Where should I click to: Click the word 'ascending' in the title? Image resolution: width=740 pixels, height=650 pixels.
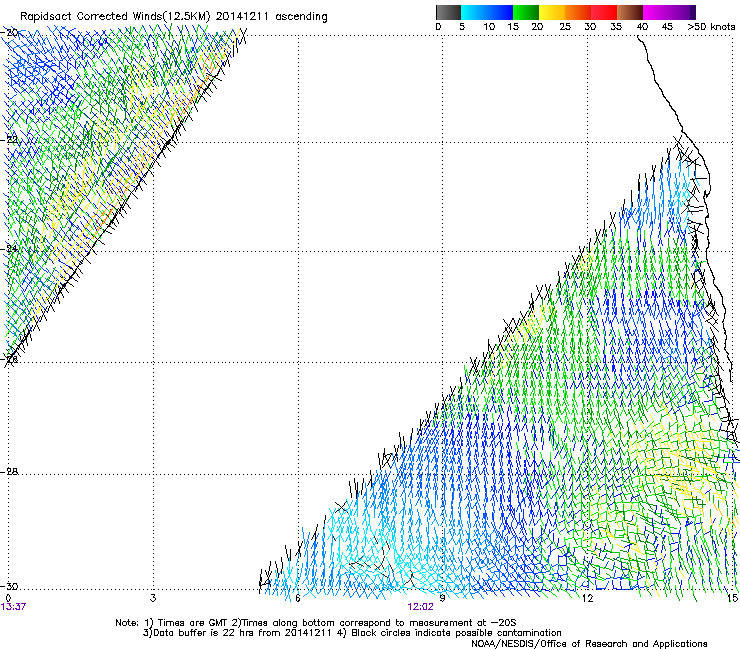point(301,17)
